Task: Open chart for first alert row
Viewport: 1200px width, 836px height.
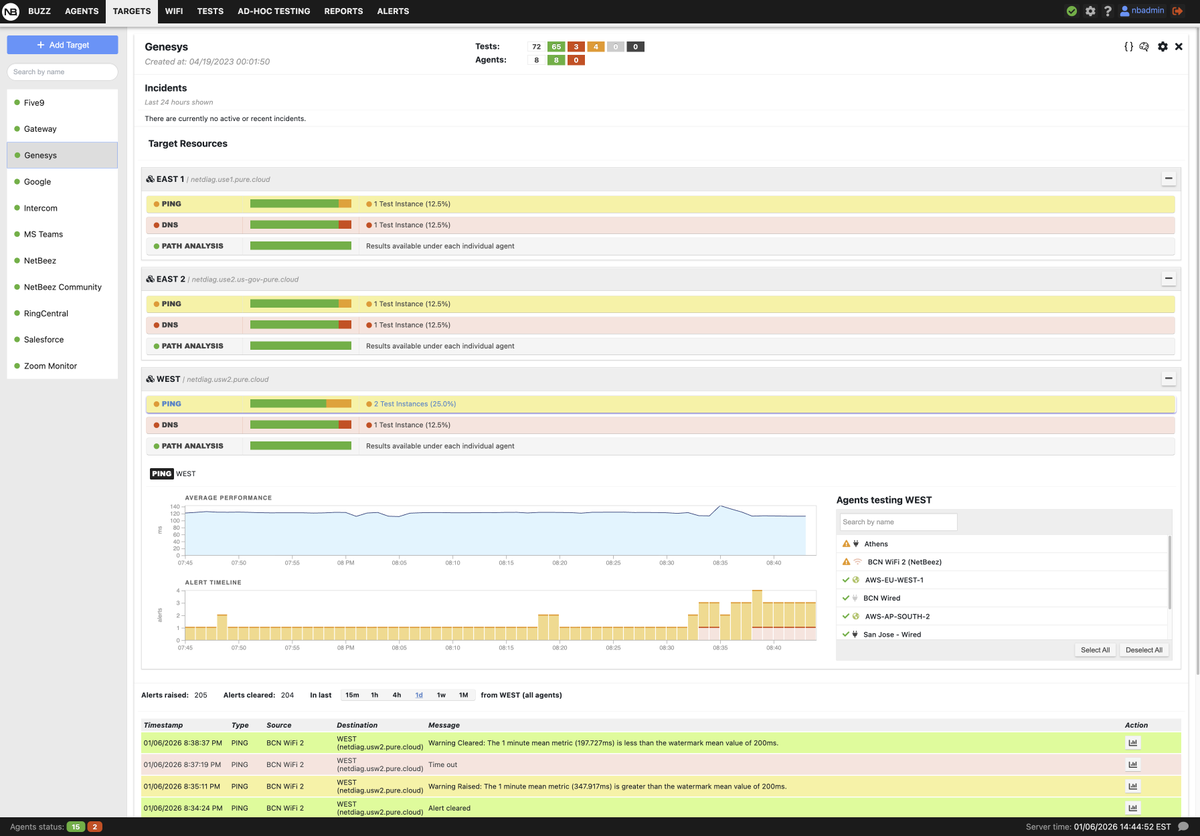Action: click(x=1133, y=743)
